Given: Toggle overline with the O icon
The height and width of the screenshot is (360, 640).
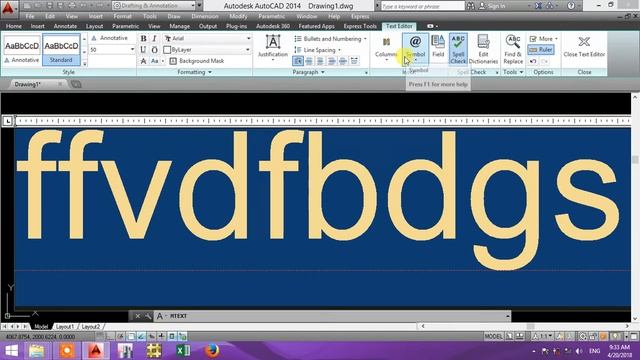Looking at the screenshot, I should [154, 50].
